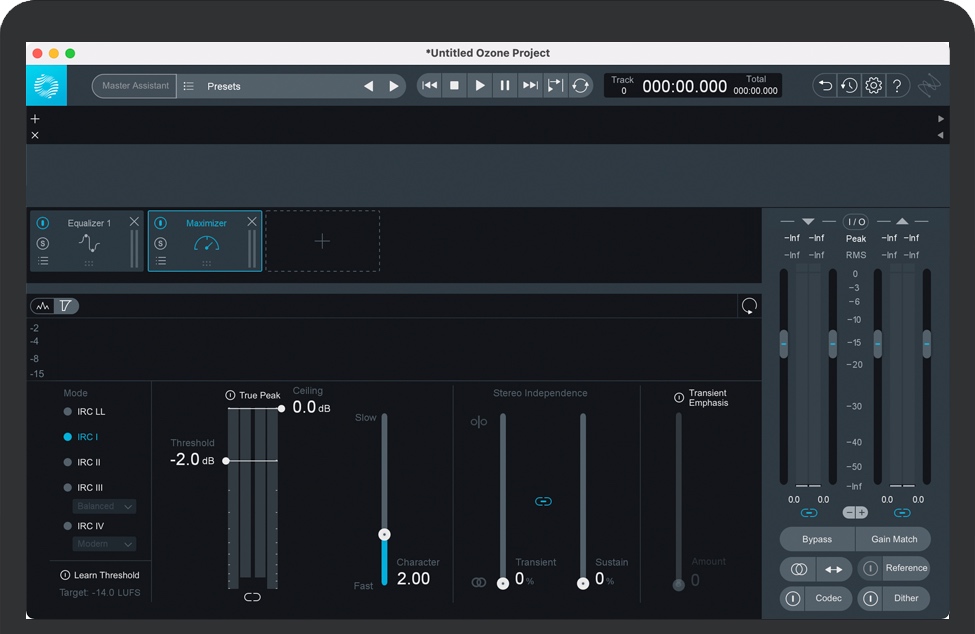
Task: Remove the Equalizer 1 module
Action: pyautogui.click(x=134, y=222)
